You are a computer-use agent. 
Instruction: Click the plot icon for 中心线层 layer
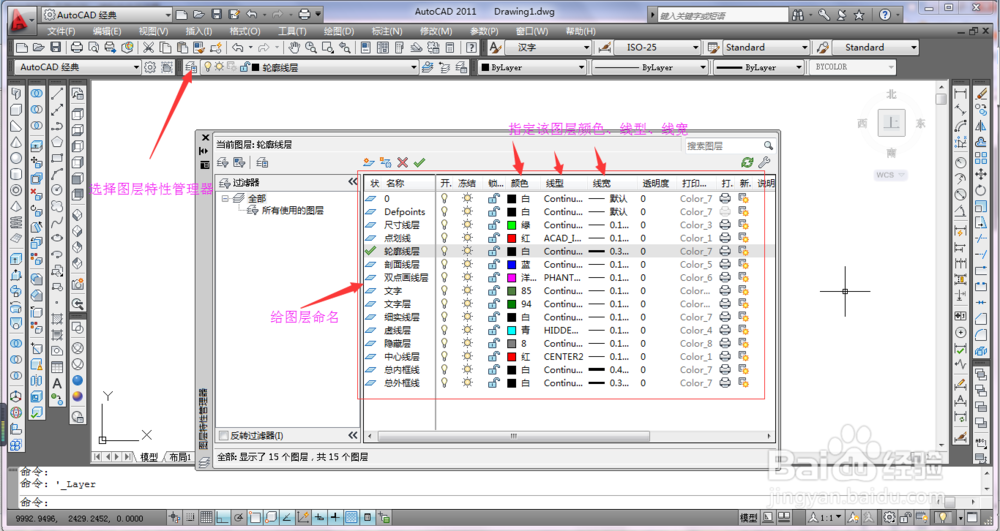coord(725,356)
